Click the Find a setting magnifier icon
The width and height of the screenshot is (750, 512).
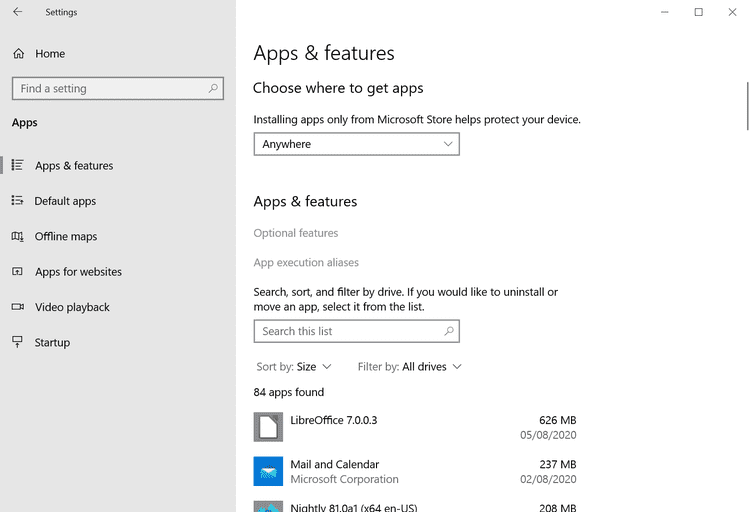tap(213, 88)
